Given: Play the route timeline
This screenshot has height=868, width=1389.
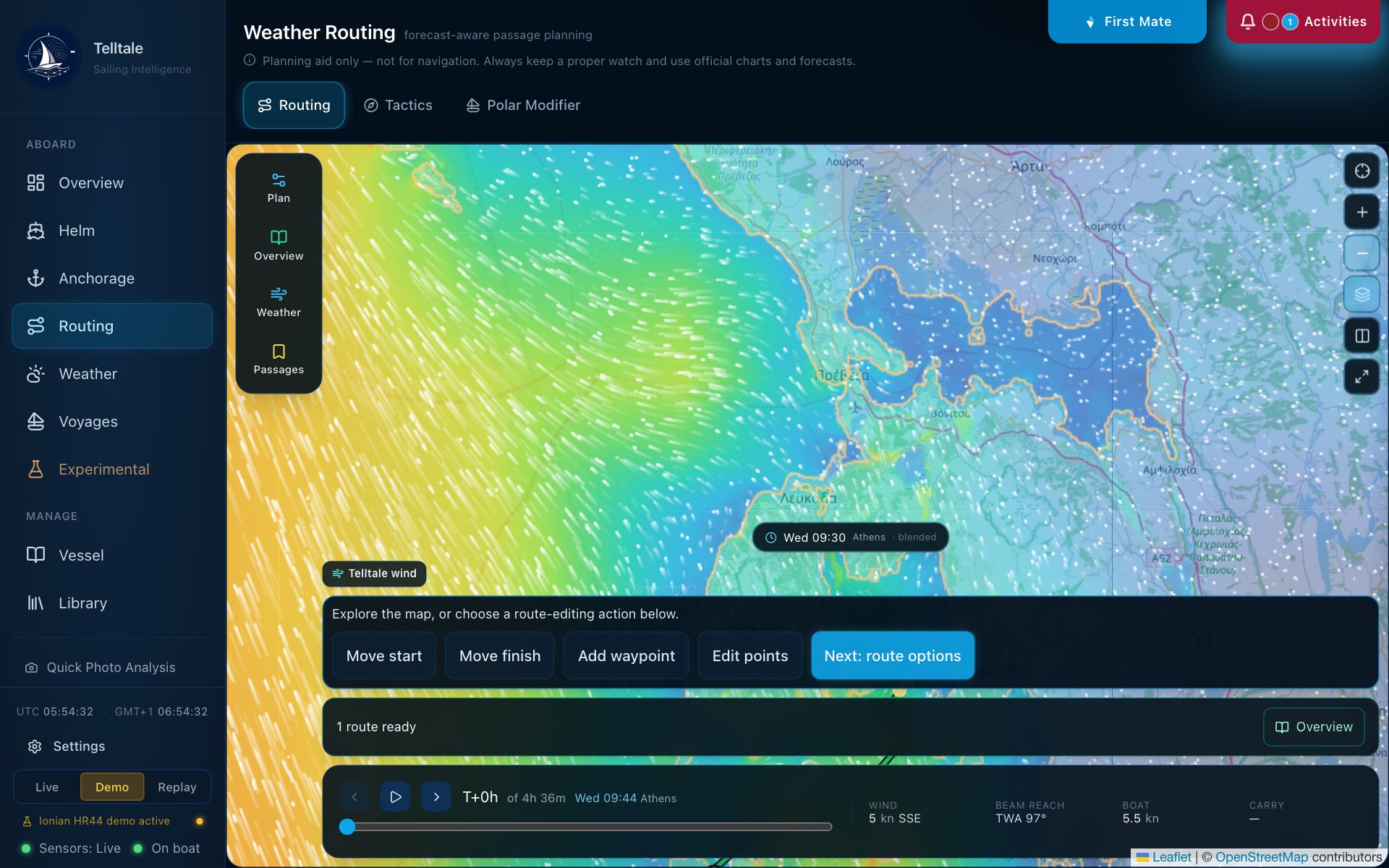Looking at the screenshot, I should click(395, 797).
